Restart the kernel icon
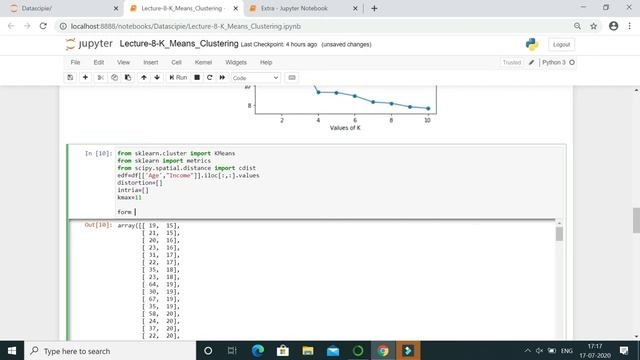 (x=210, y=78)
